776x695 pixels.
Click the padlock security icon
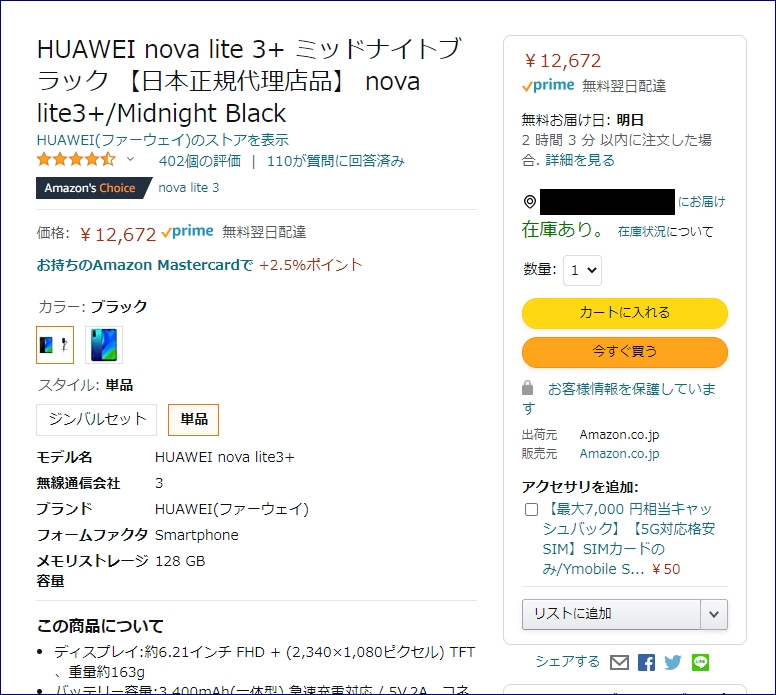[x=528, y=388]
